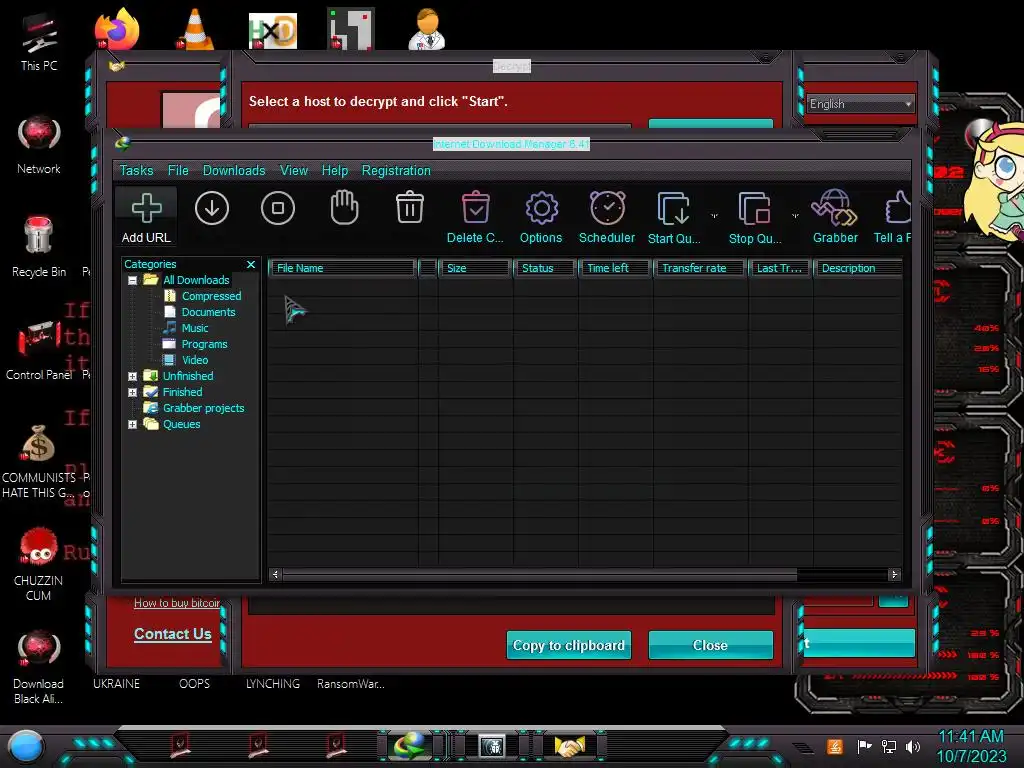The image size is (1024, 768).
Task: Open the Help menu
Action: (334, 170)
